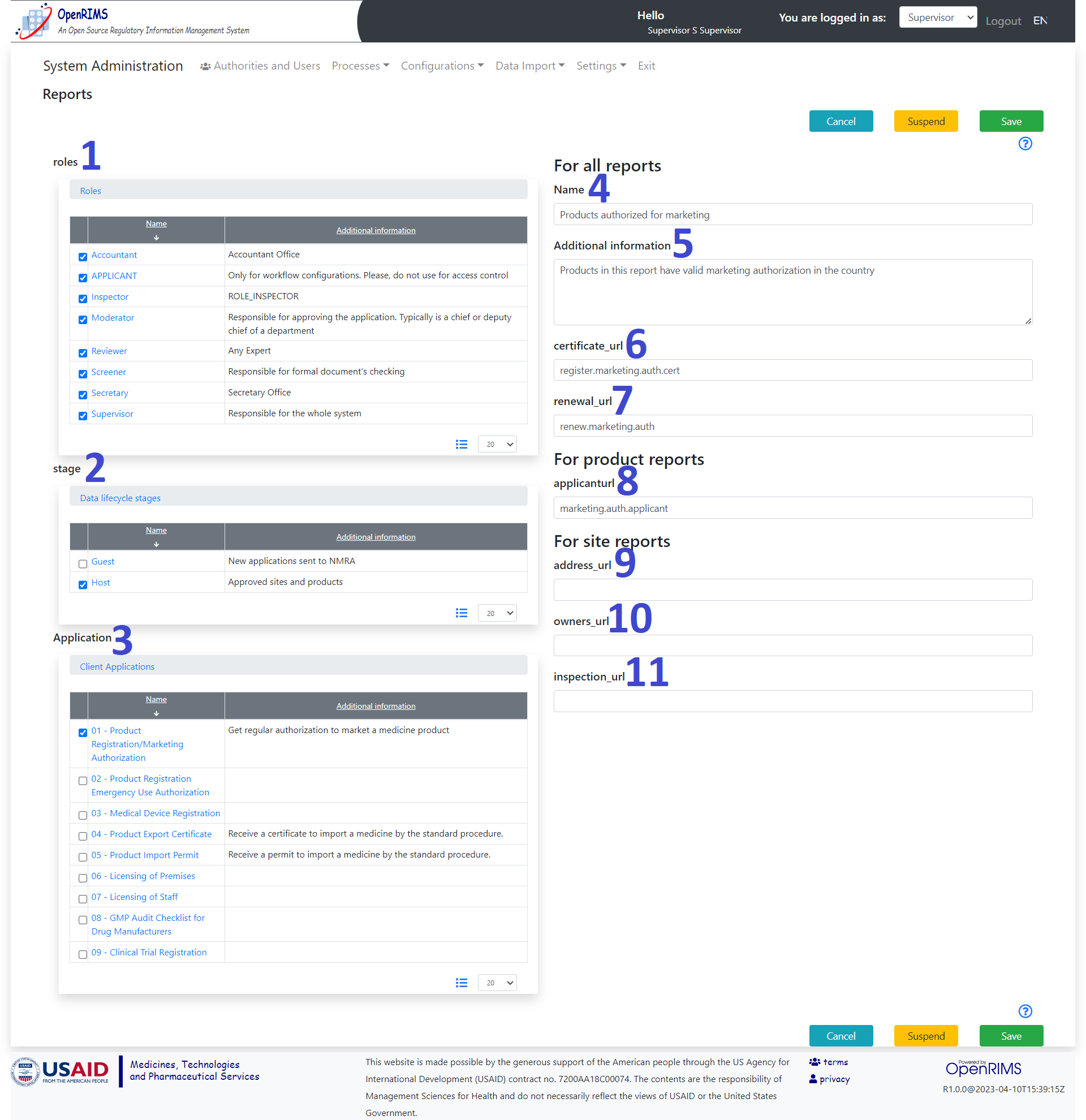Open the terms link in footer

(828, 1062)
